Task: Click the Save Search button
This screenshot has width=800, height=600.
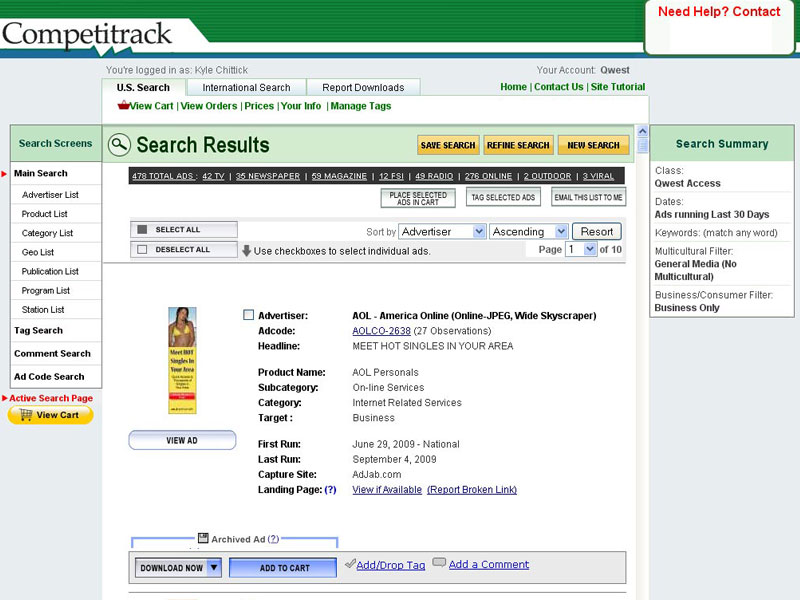Action: tap(448, 145)
